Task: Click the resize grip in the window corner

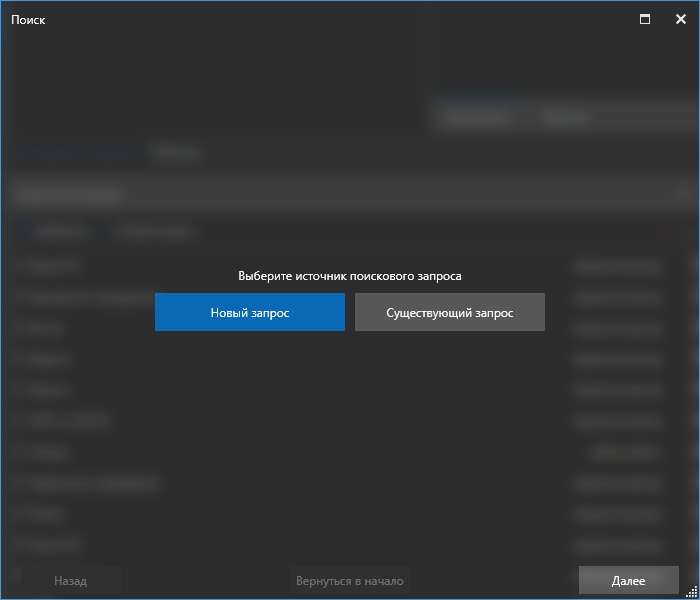Action: pyautogui.click(x=692, y=591)
